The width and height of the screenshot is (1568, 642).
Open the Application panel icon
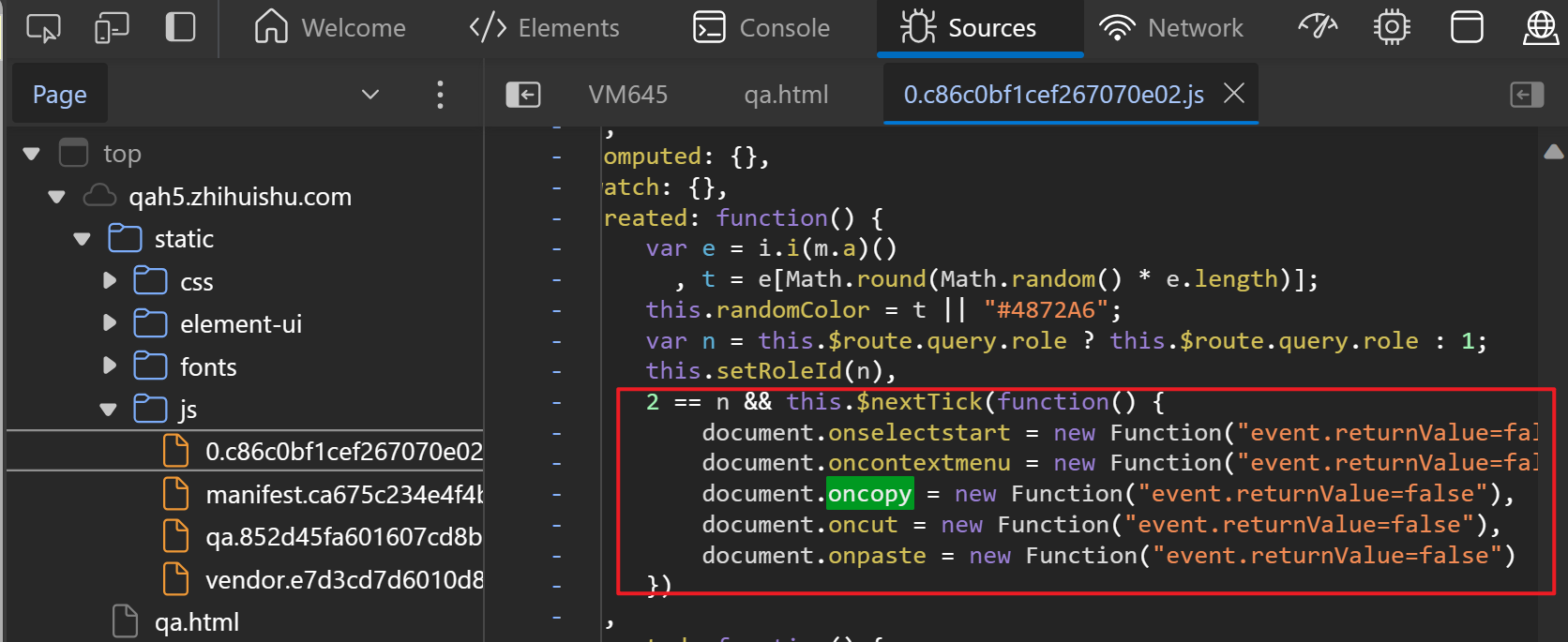(1467, 27)
